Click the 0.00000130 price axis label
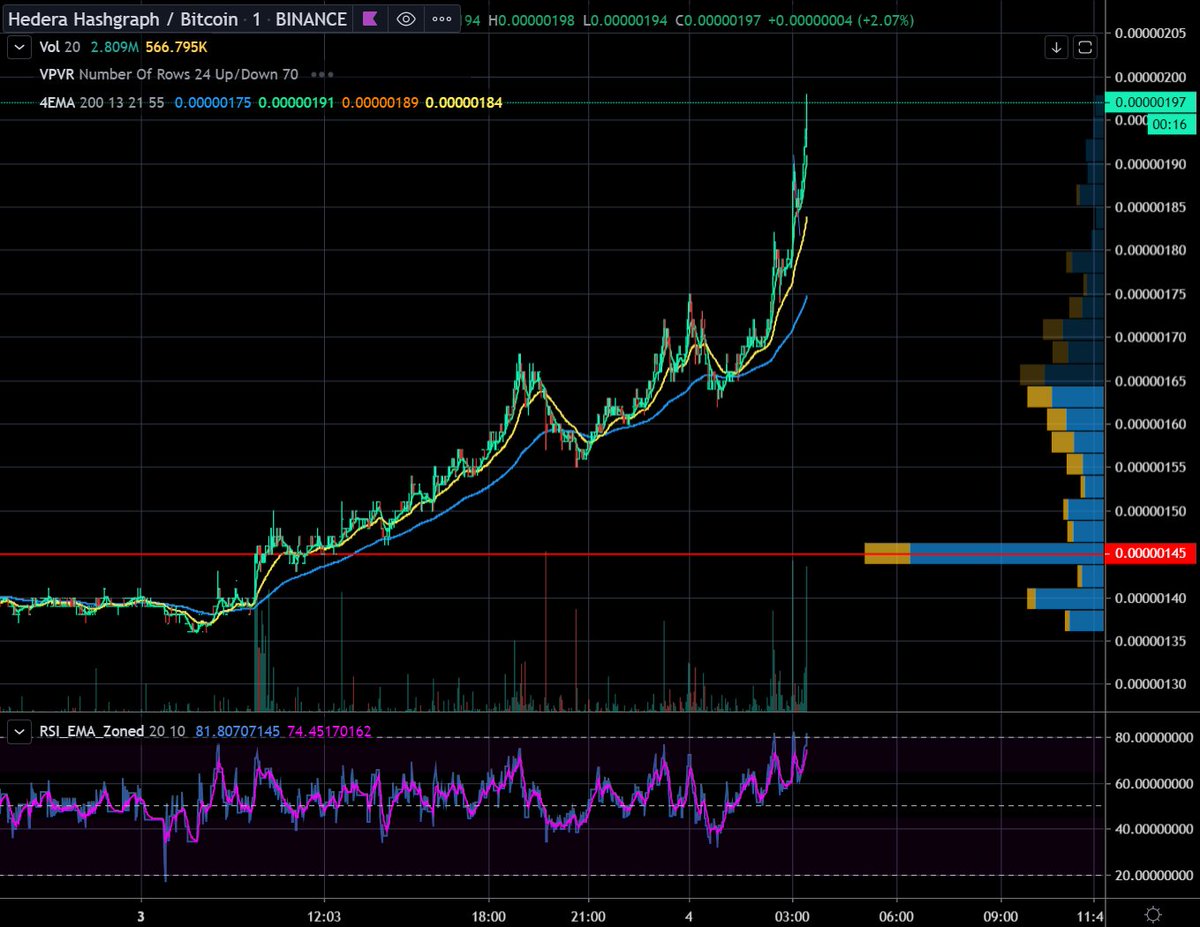Viewport: 1200px width, 927px height. (x=1150, y=684)
